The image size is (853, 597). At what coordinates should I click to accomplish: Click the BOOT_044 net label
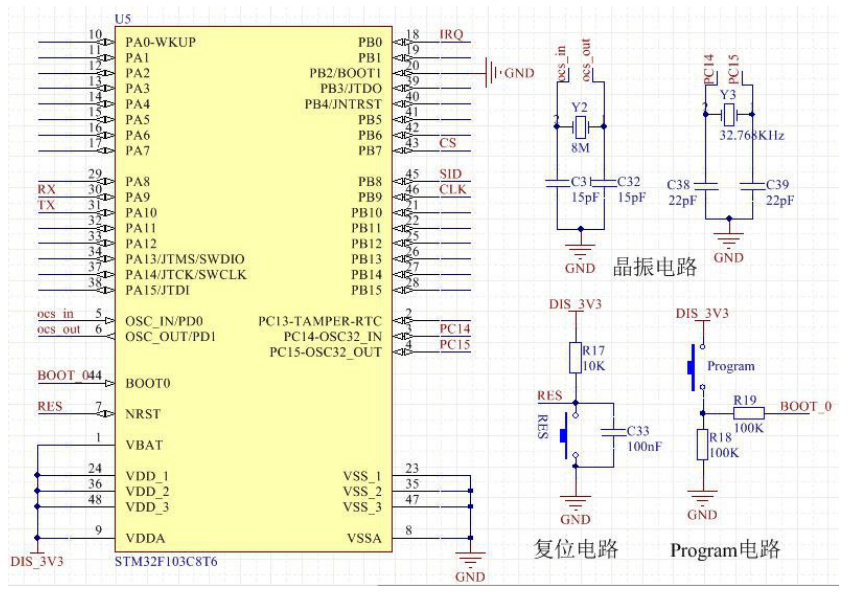[x=70, y=376]
